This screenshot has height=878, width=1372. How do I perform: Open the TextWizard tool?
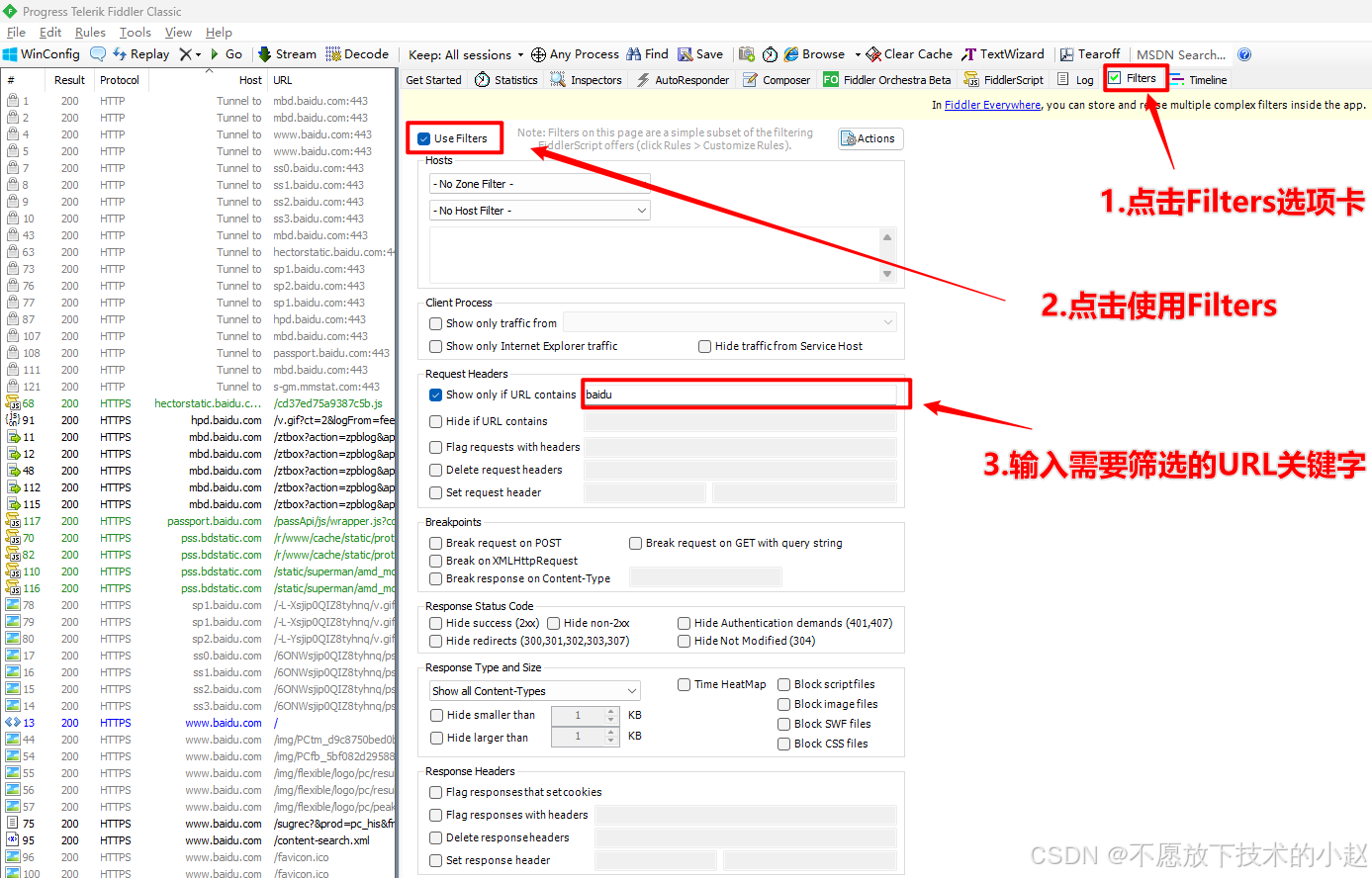click(x=1003, y=54)
